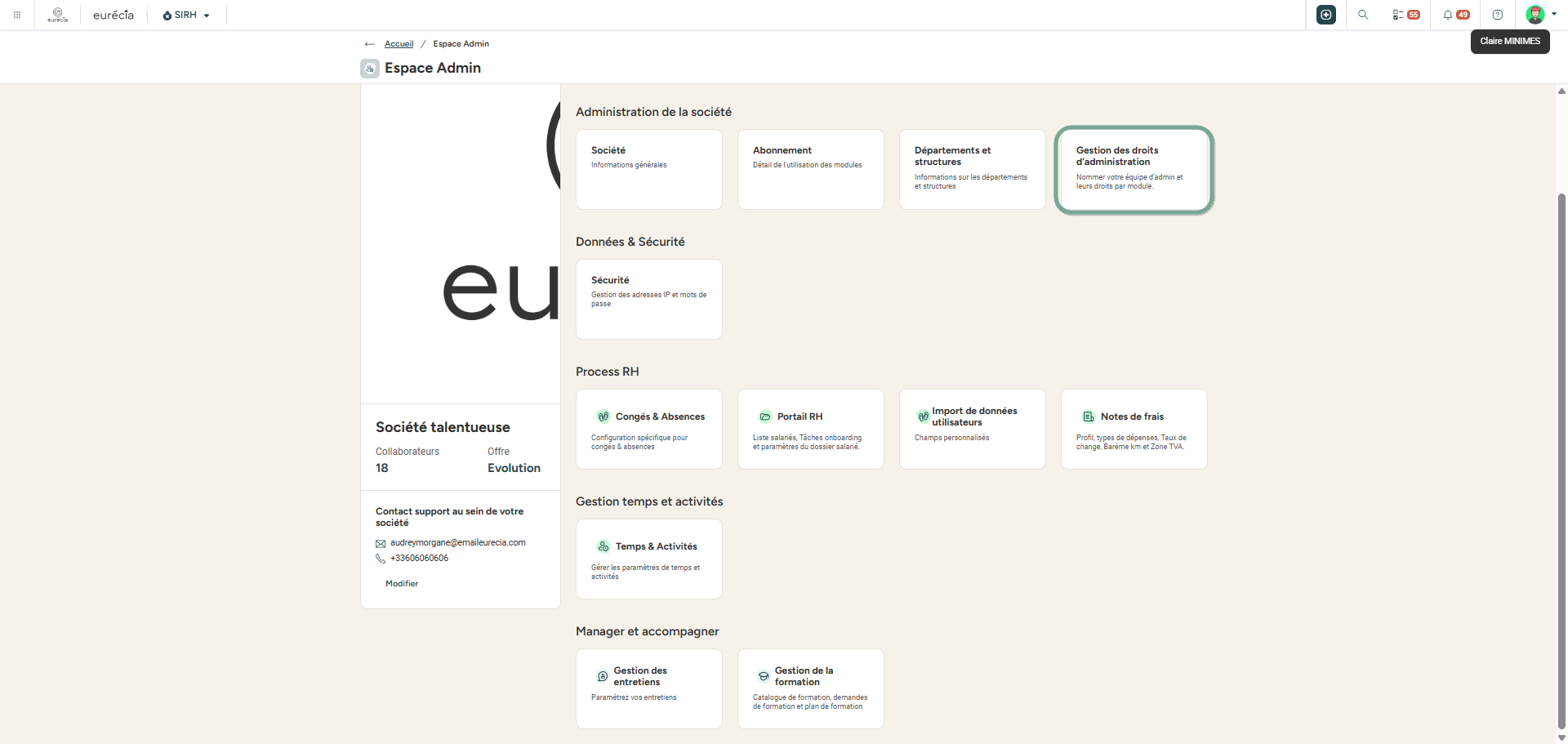
Task: Click Contact support au sein de votre société
Action: [450, 517]
